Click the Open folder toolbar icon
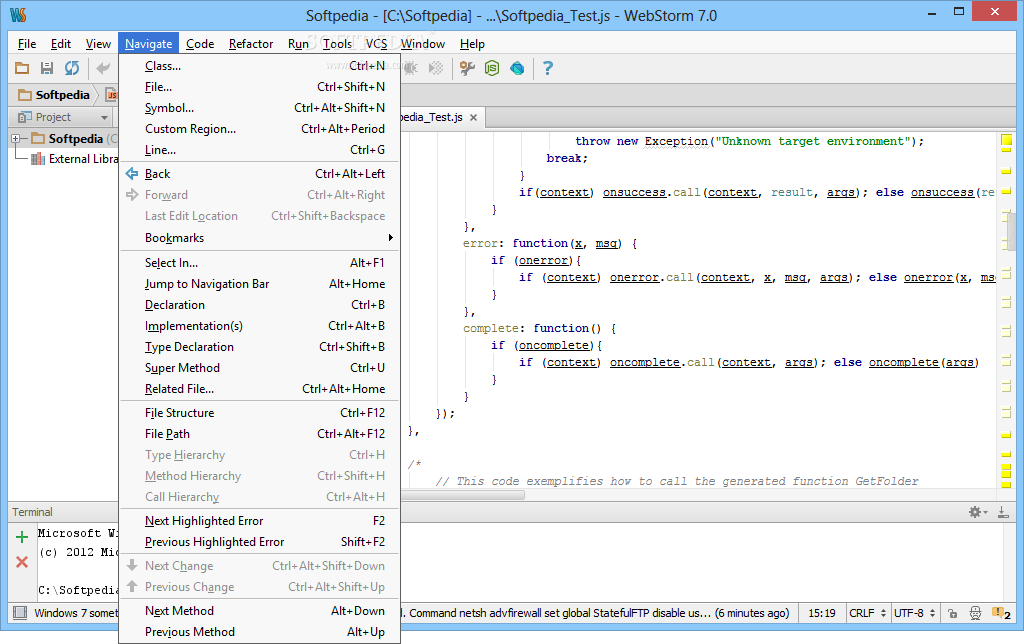1024x644 pixels. [x=22, y=68]
